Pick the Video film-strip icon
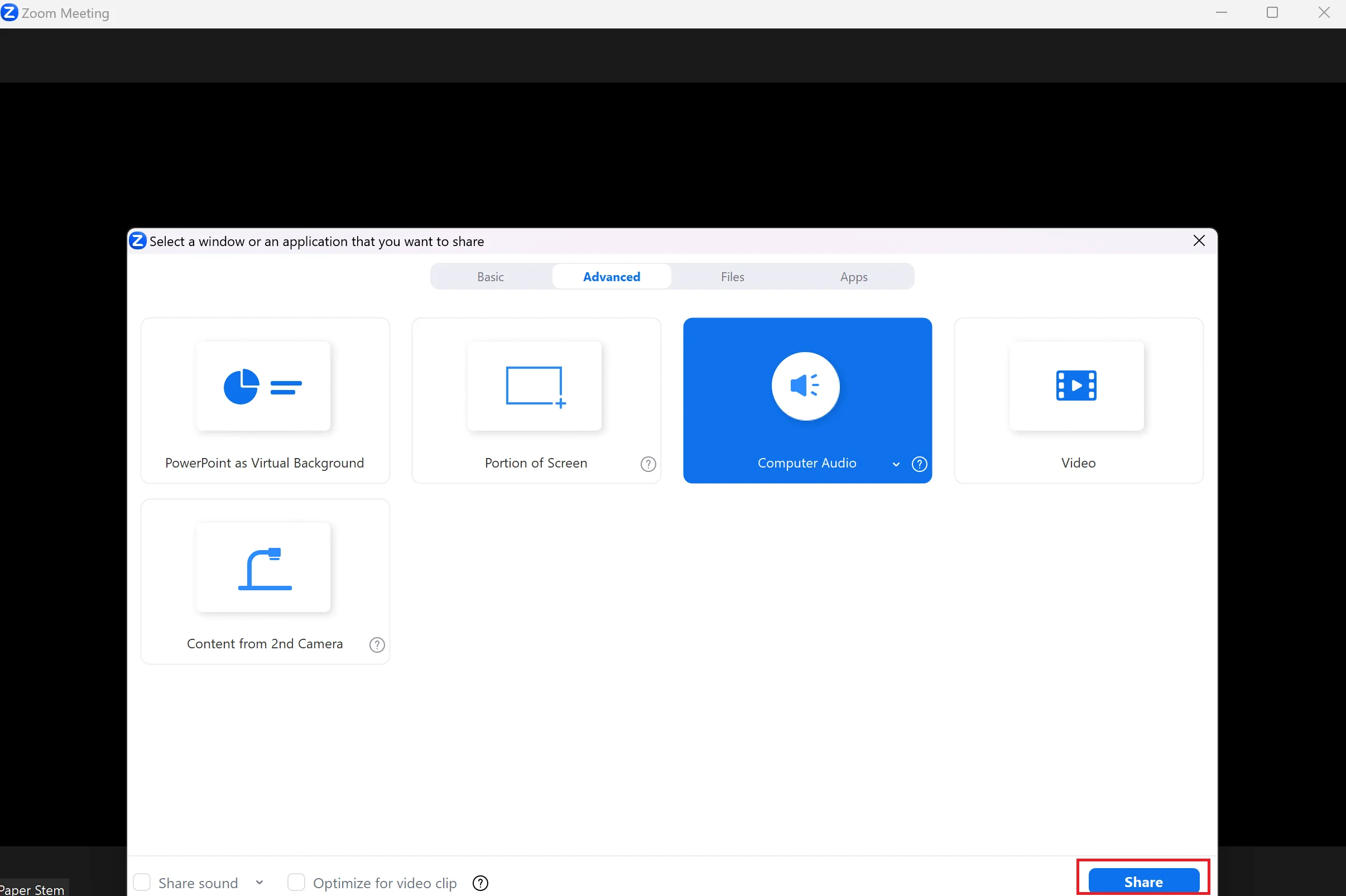The width and height of the screenshot is (1346, 896). point(1076,386)
